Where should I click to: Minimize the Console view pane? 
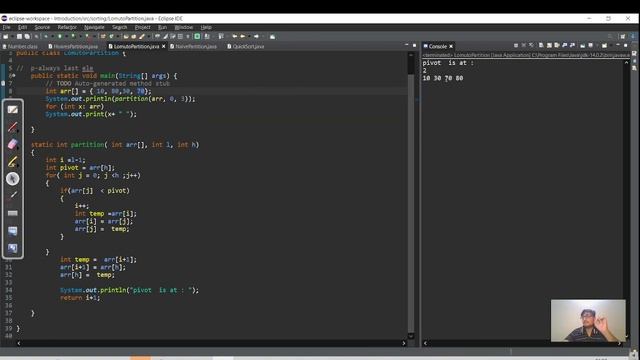pos(618,45)
